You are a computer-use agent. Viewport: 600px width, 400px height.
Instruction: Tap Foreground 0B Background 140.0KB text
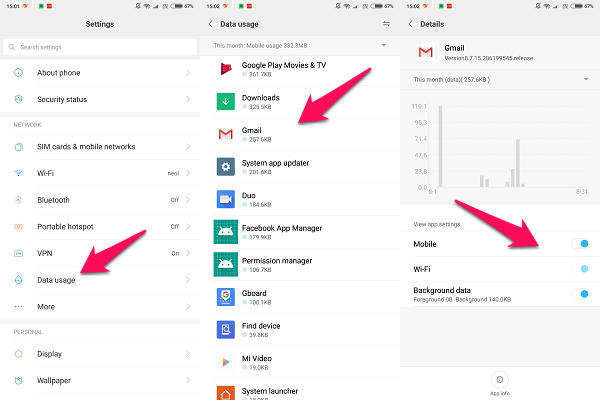(x=462, y=299)
